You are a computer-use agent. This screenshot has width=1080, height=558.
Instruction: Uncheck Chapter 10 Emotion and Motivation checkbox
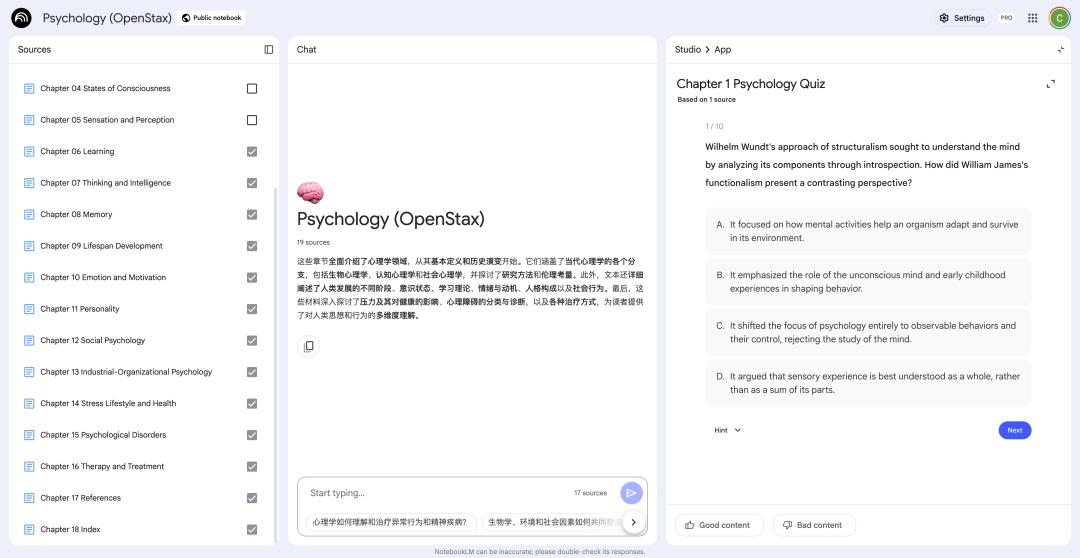coord(252,278)
